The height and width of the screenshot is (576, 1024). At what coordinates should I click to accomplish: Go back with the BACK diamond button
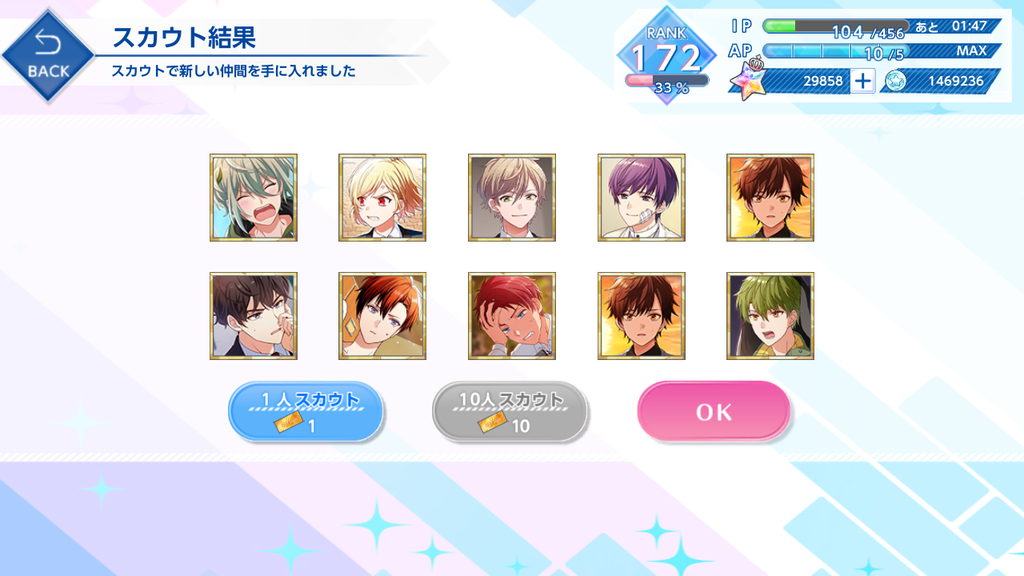[x=48, y=56]
